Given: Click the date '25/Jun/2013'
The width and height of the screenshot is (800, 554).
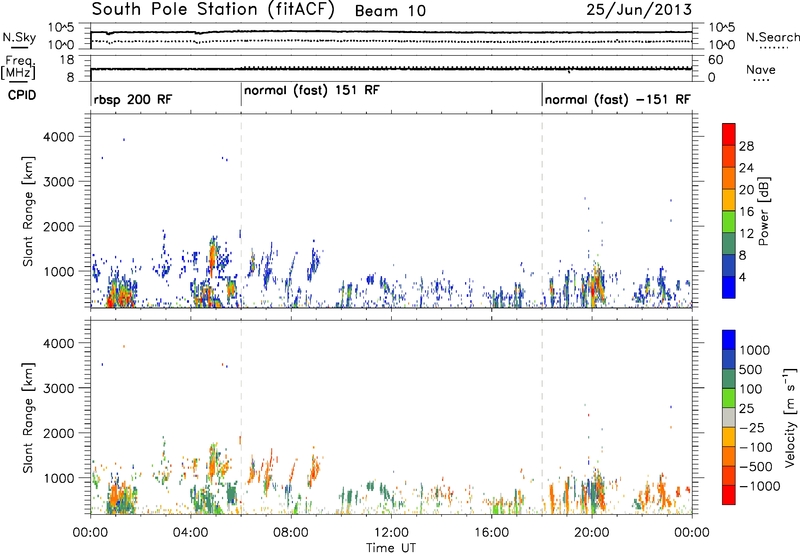Looking at the screenshot, I should coord(639,10).
